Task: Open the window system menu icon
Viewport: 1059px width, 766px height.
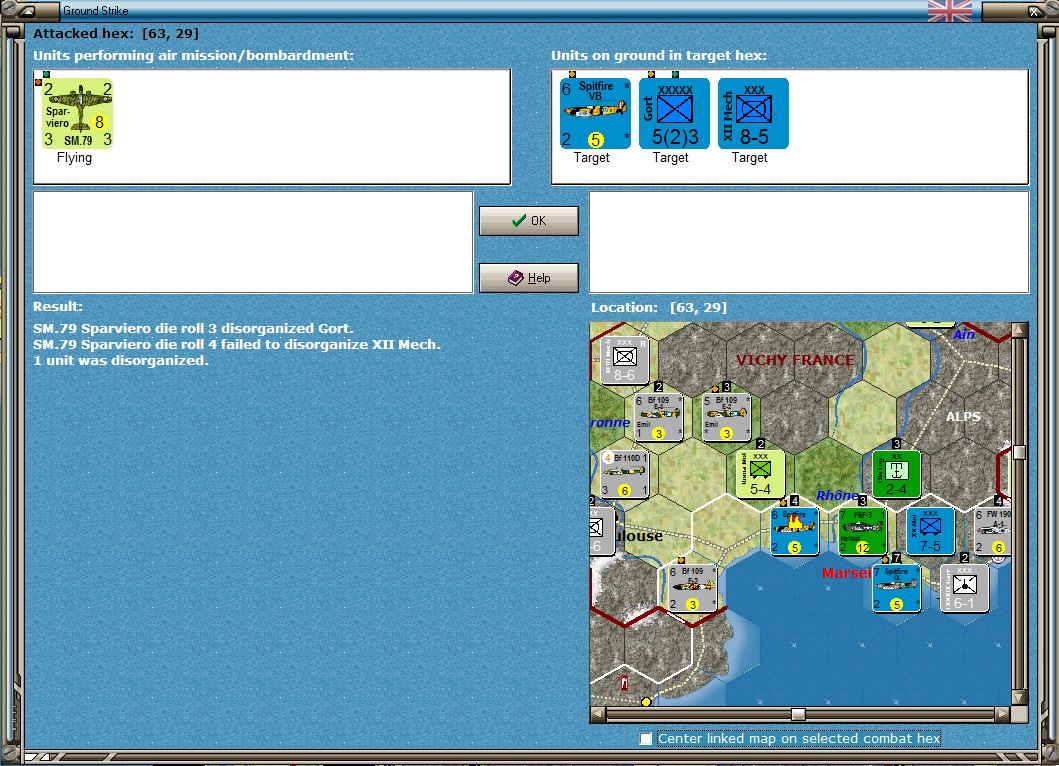Action: point(26,11)
